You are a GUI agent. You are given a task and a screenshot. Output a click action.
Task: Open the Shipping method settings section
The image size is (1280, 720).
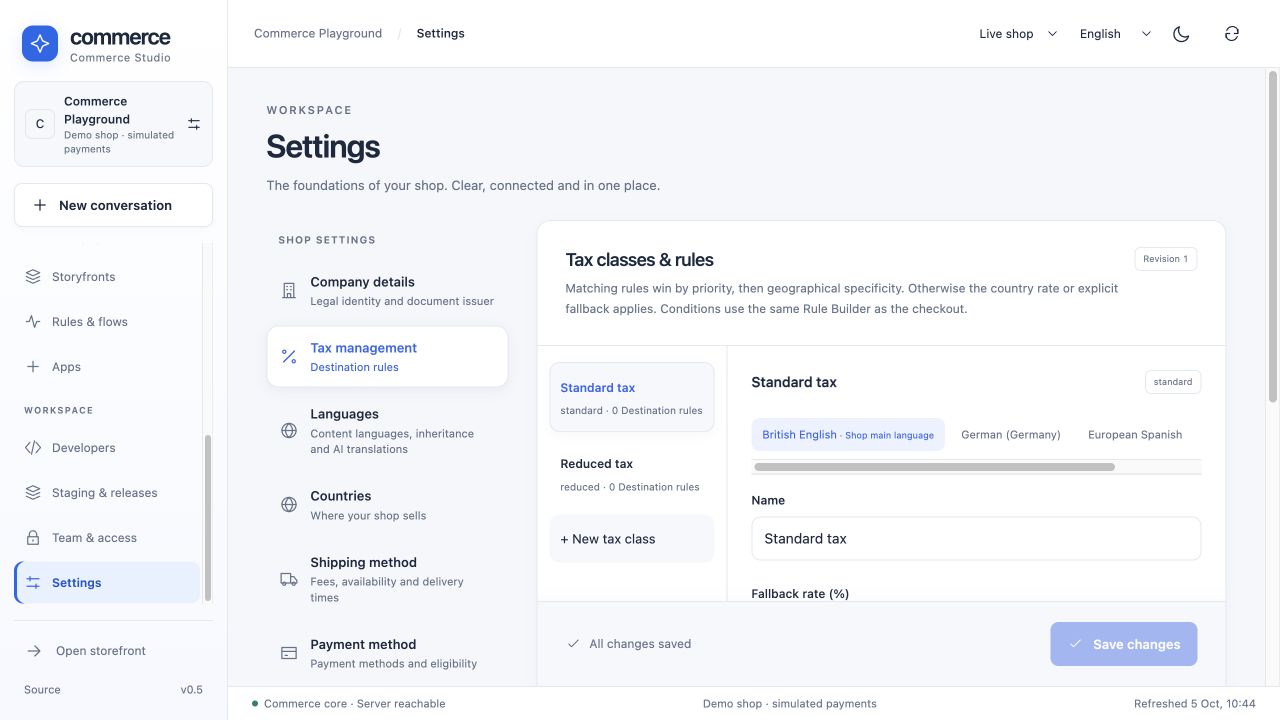click(x=387, y=579)
